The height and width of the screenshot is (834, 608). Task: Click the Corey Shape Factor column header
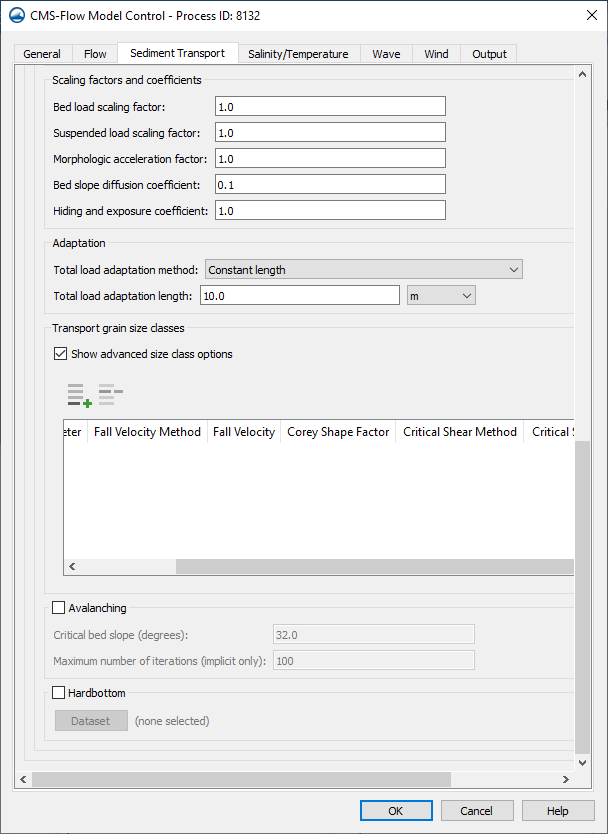click(x=338, y=431)
